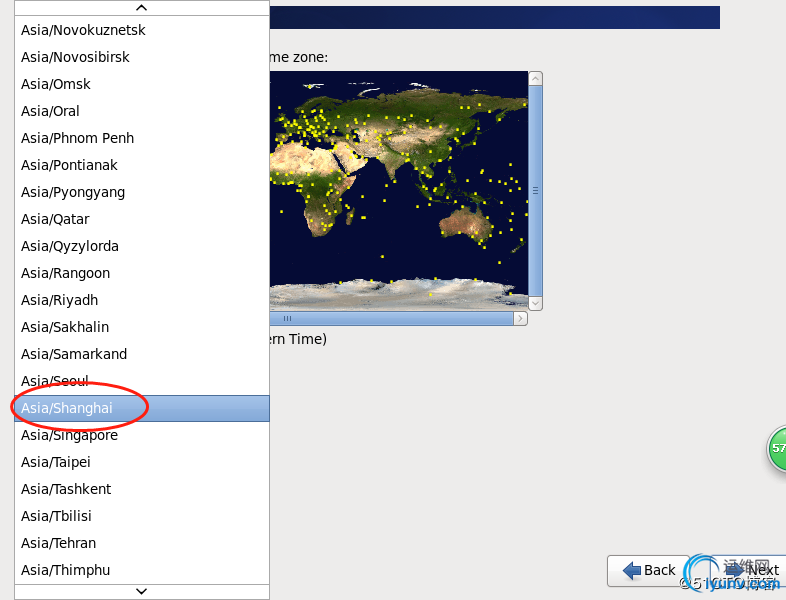Click the highlighted Asia/Shanghai entry

(x=142, y=409)
